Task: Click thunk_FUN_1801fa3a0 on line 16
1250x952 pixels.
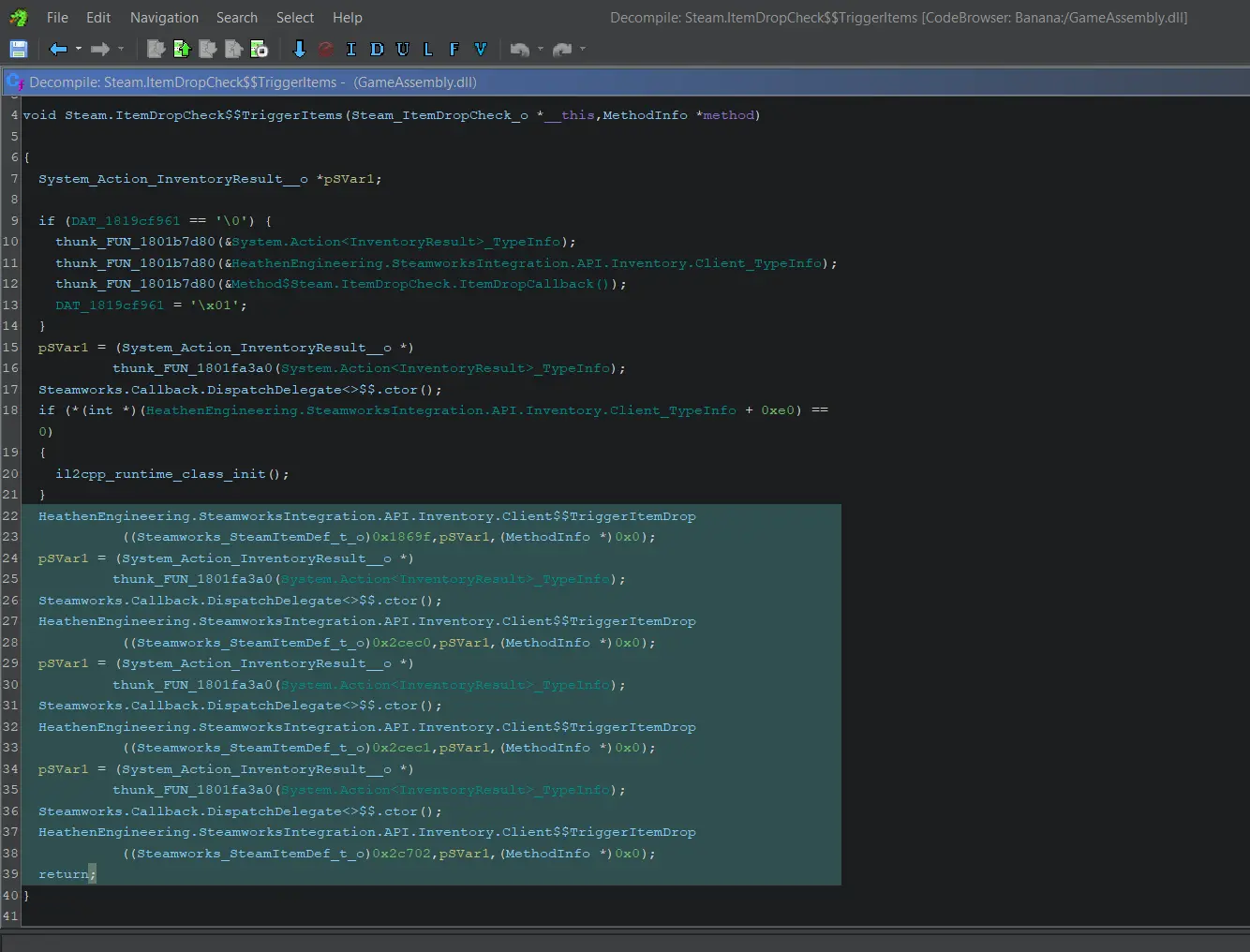Action: [x=193, y=368]
